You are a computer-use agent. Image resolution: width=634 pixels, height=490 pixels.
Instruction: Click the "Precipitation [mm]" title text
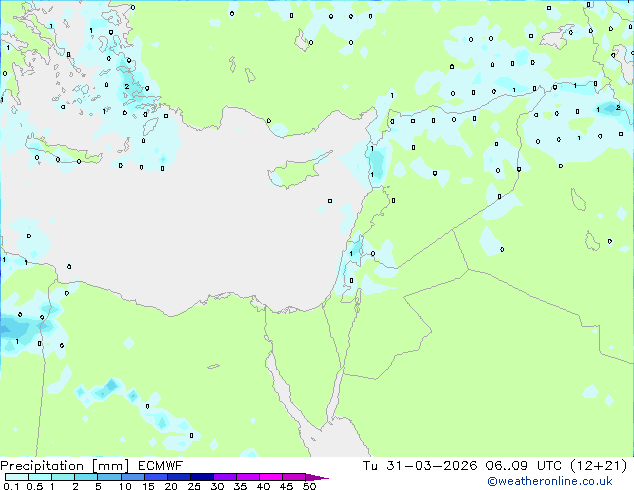65,466
